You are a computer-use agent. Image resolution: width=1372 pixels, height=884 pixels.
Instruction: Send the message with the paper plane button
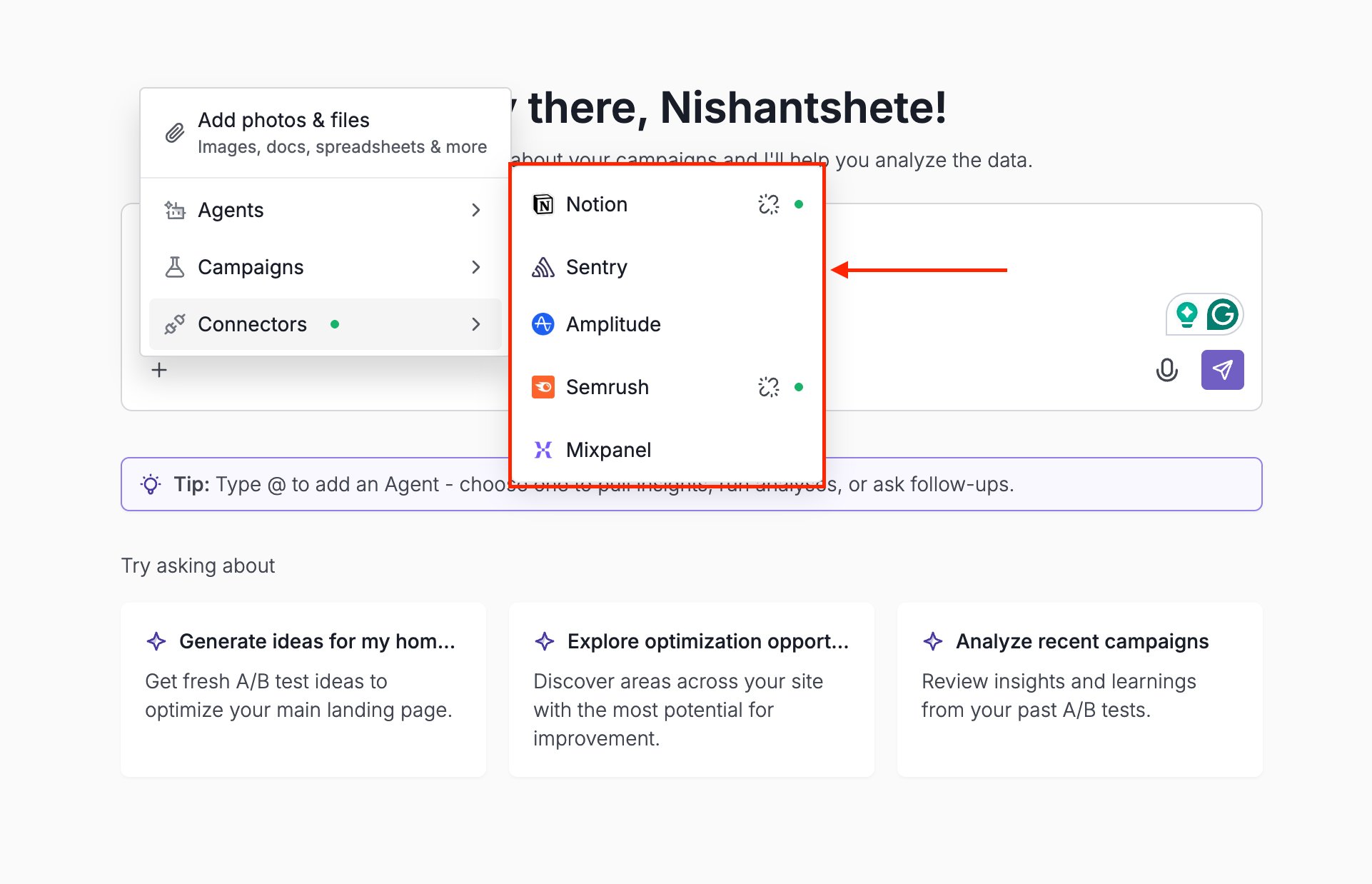pyautogui.click(x=1223, y=370)
